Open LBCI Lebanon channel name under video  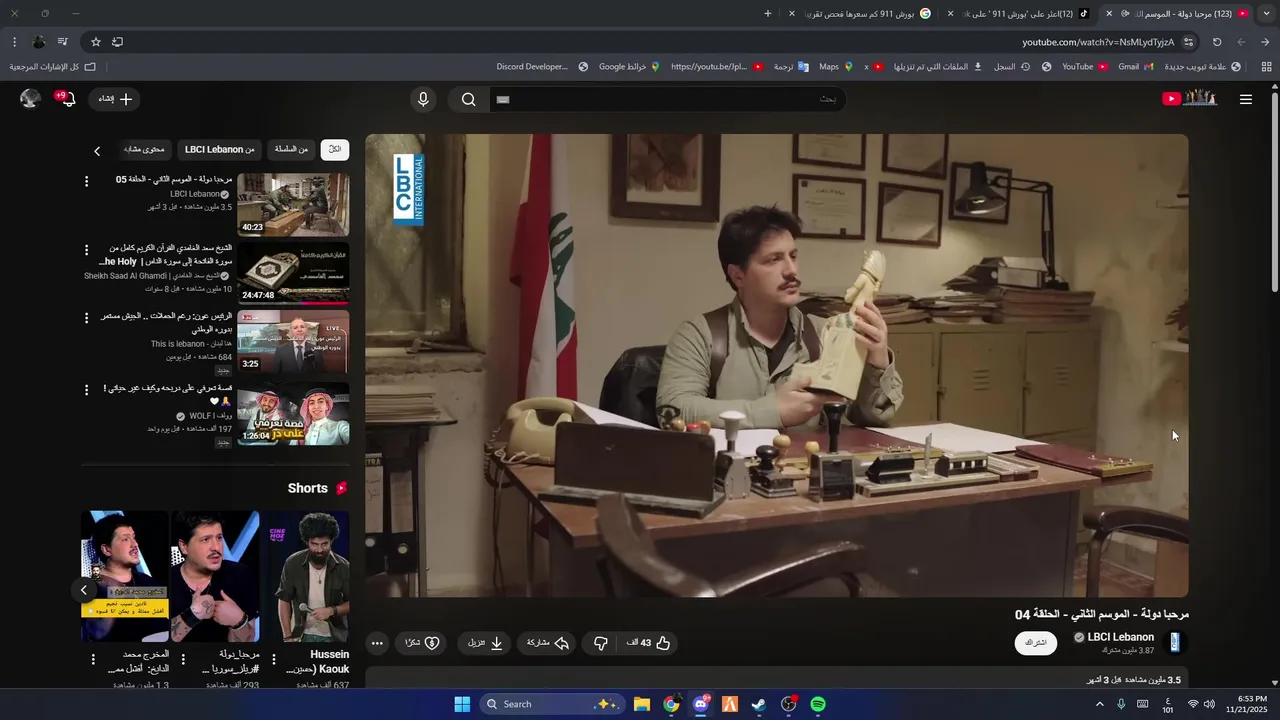pyautogui.click(x=1120, y=637)
